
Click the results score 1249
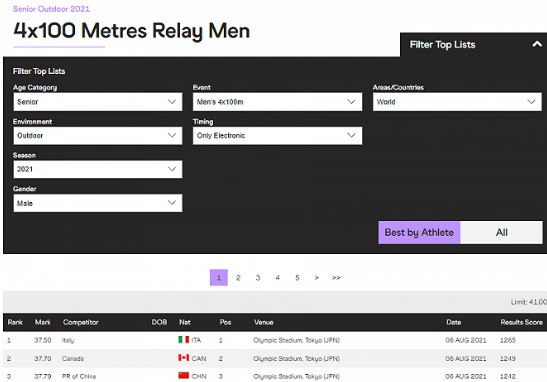[508, 359]
